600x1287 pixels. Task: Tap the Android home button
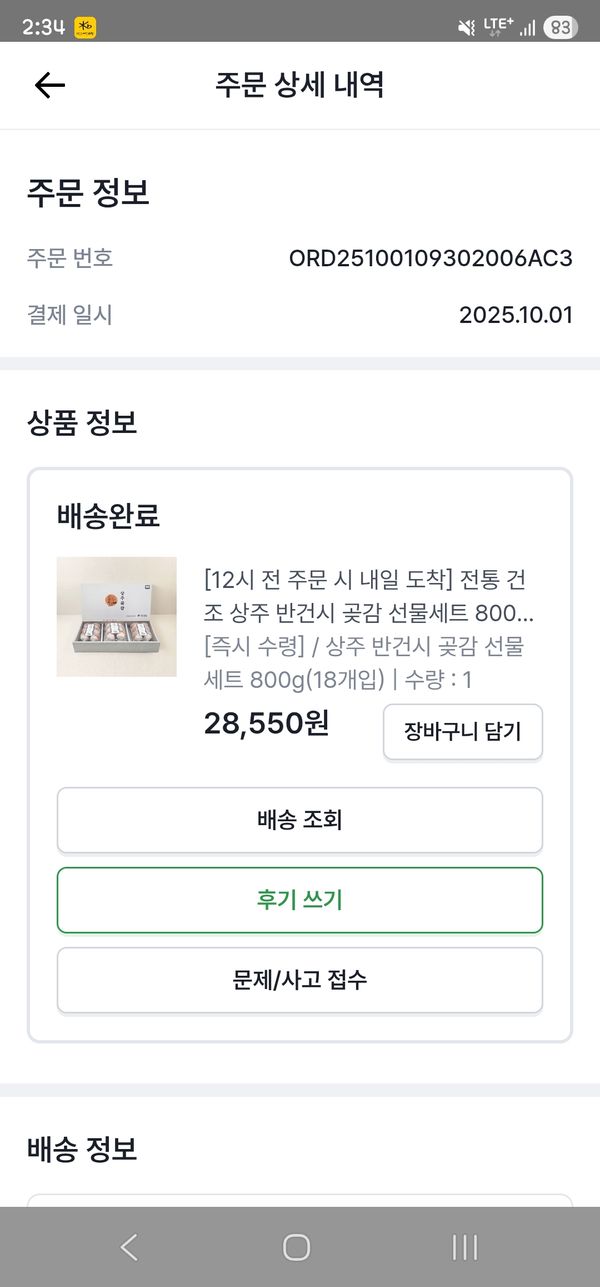(x=297, y=1246)
